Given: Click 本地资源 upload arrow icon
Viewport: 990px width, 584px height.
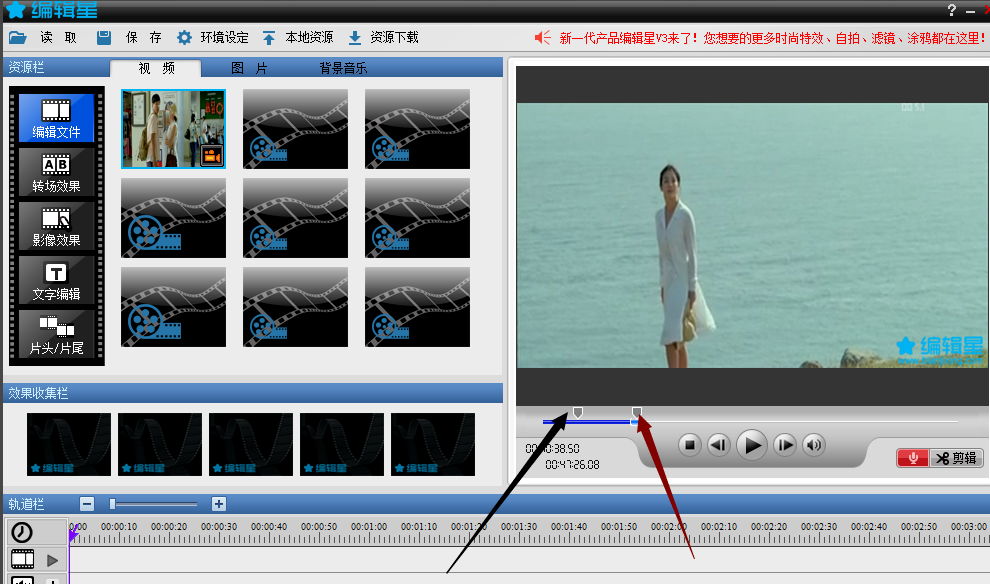Looking at the screenshot, I should 269,38.
